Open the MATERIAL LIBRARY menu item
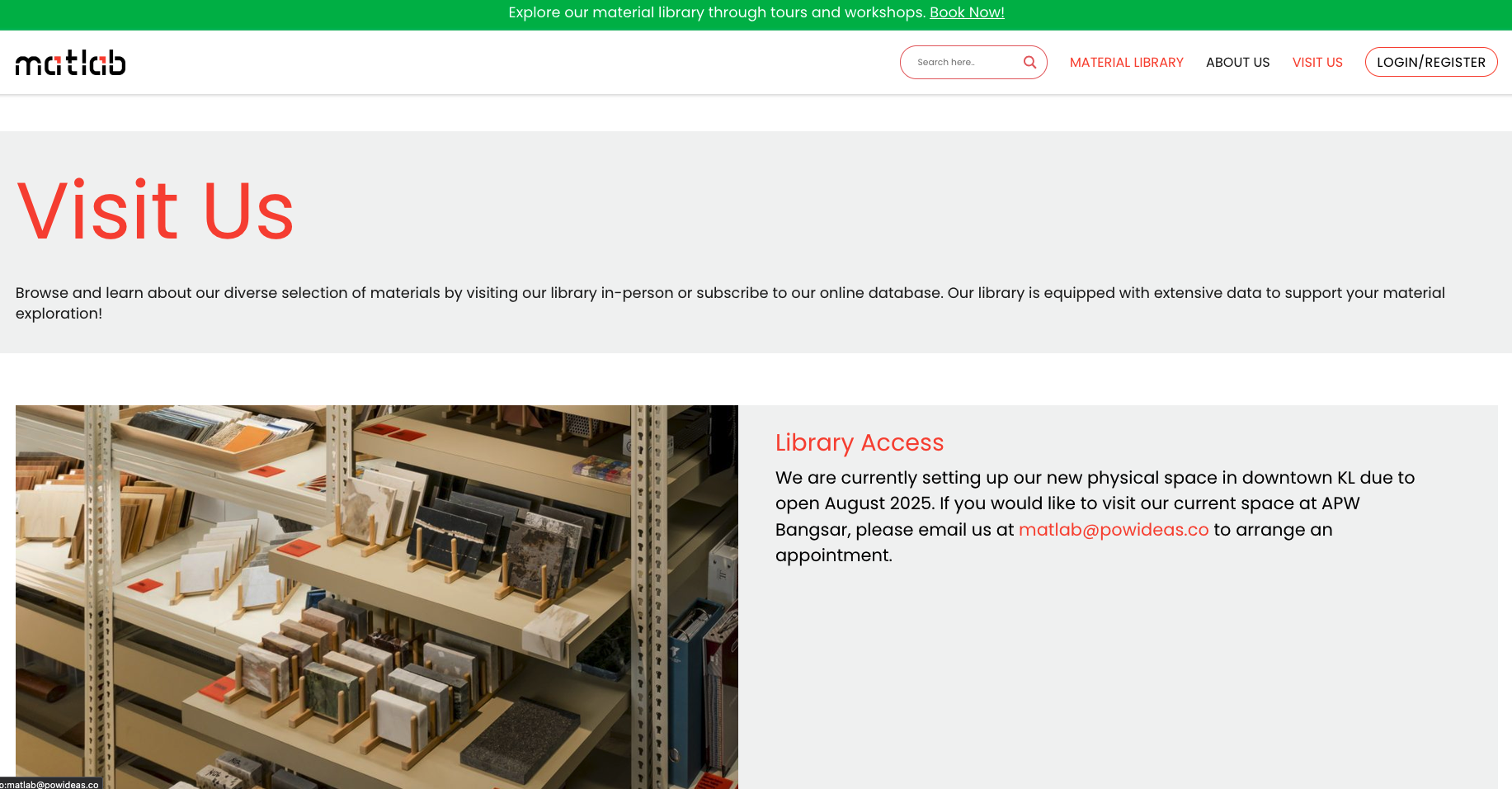Viewport: 1512px width, 789px height. point(1126,62)
